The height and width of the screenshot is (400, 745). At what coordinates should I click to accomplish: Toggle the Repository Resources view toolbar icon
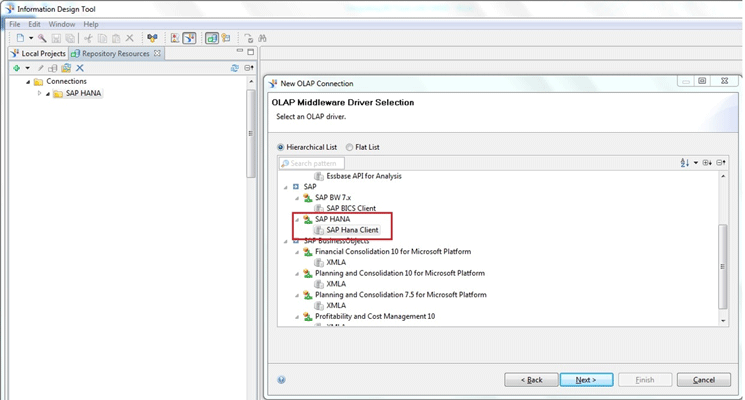[212, 38]
